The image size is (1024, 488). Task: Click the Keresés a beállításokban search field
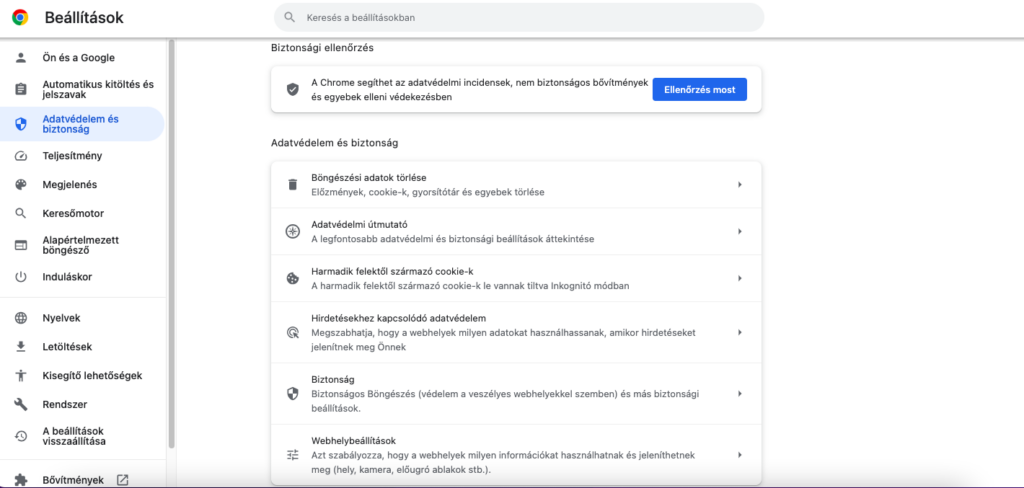tap(519, 18)
